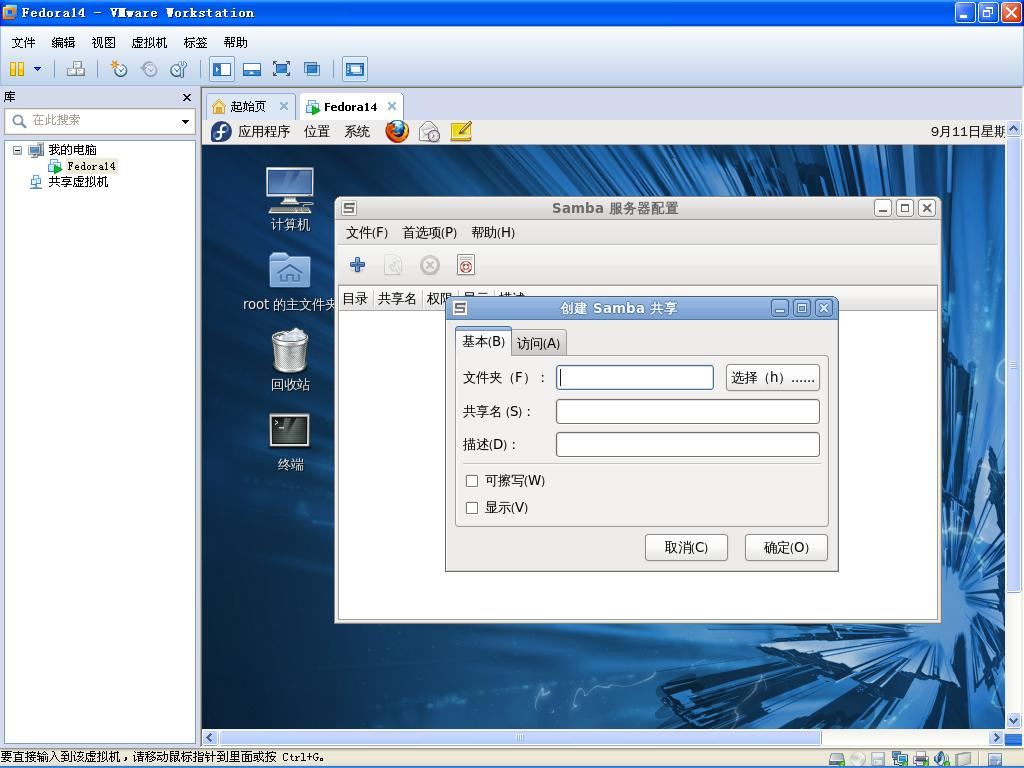Image resolution: width=1024 pixels, height=768 pixels.
Task: Close the 库 library panel
Action: 187,97
